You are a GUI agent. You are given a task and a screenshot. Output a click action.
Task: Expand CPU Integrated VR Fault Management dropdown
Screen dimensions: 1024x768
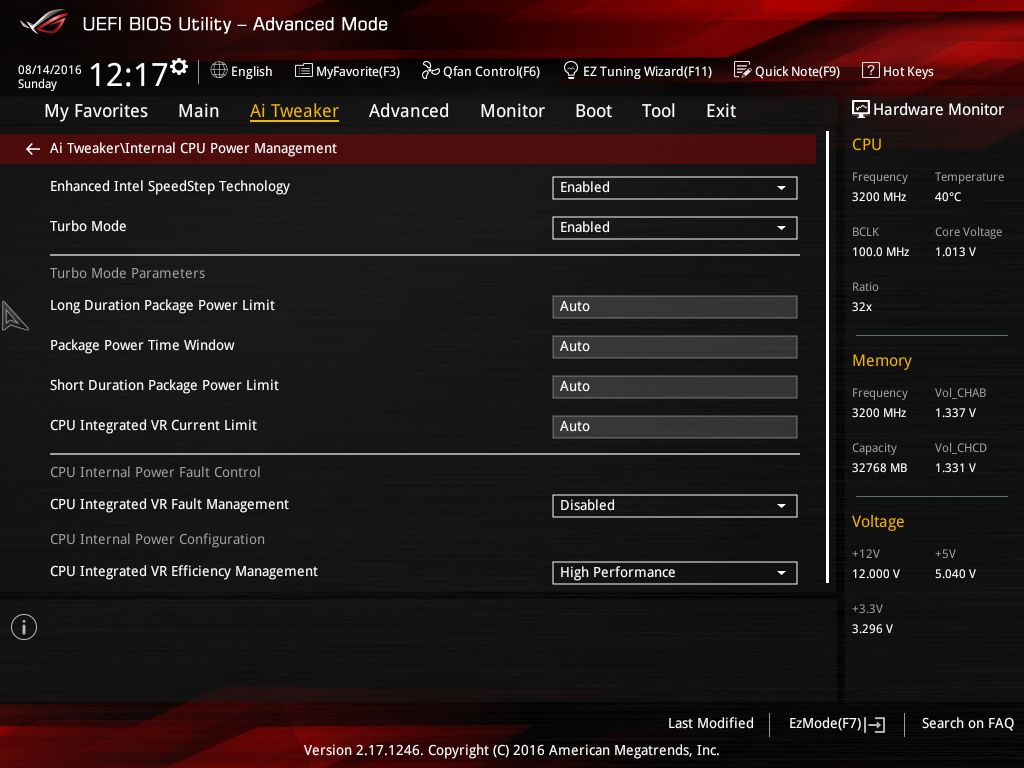674,505
